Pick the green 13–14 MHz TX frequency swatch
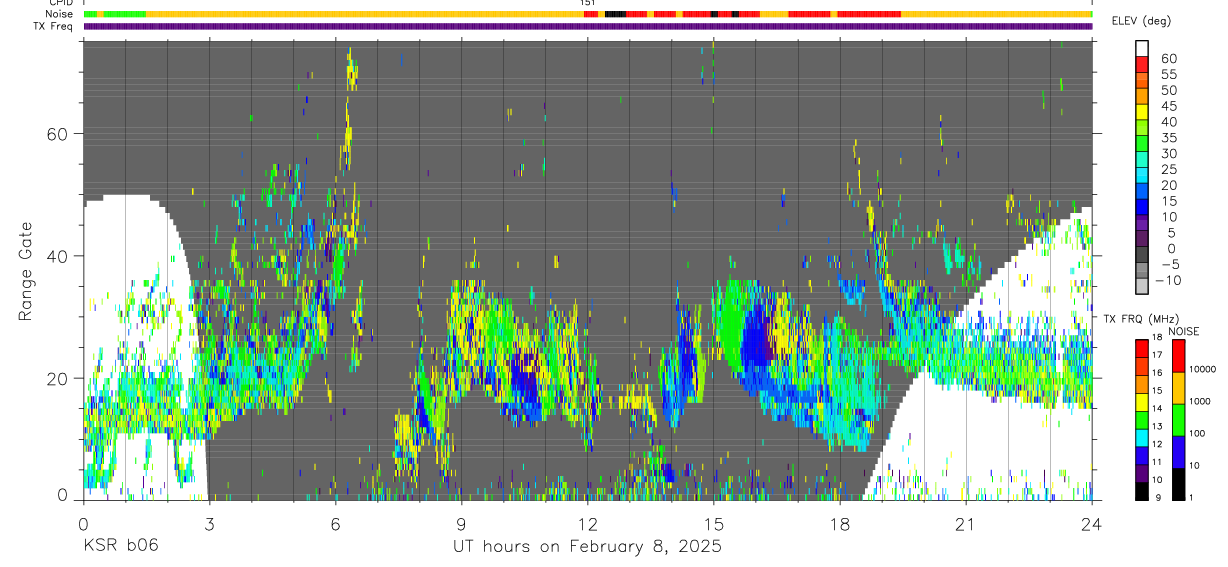 (x=1142, y=419)
